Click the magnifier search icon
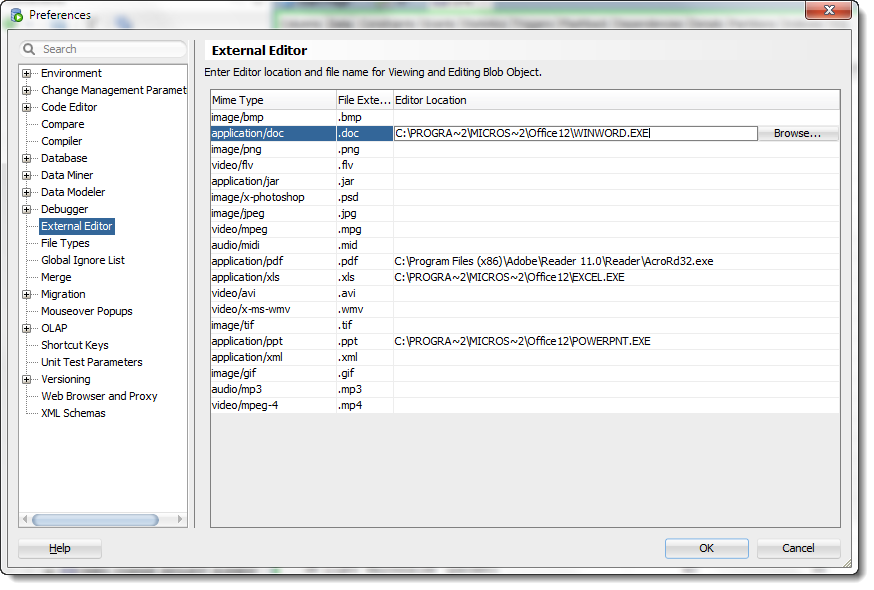Image resolution: width=874 pixels, height=590 pixels. (29, 49)
